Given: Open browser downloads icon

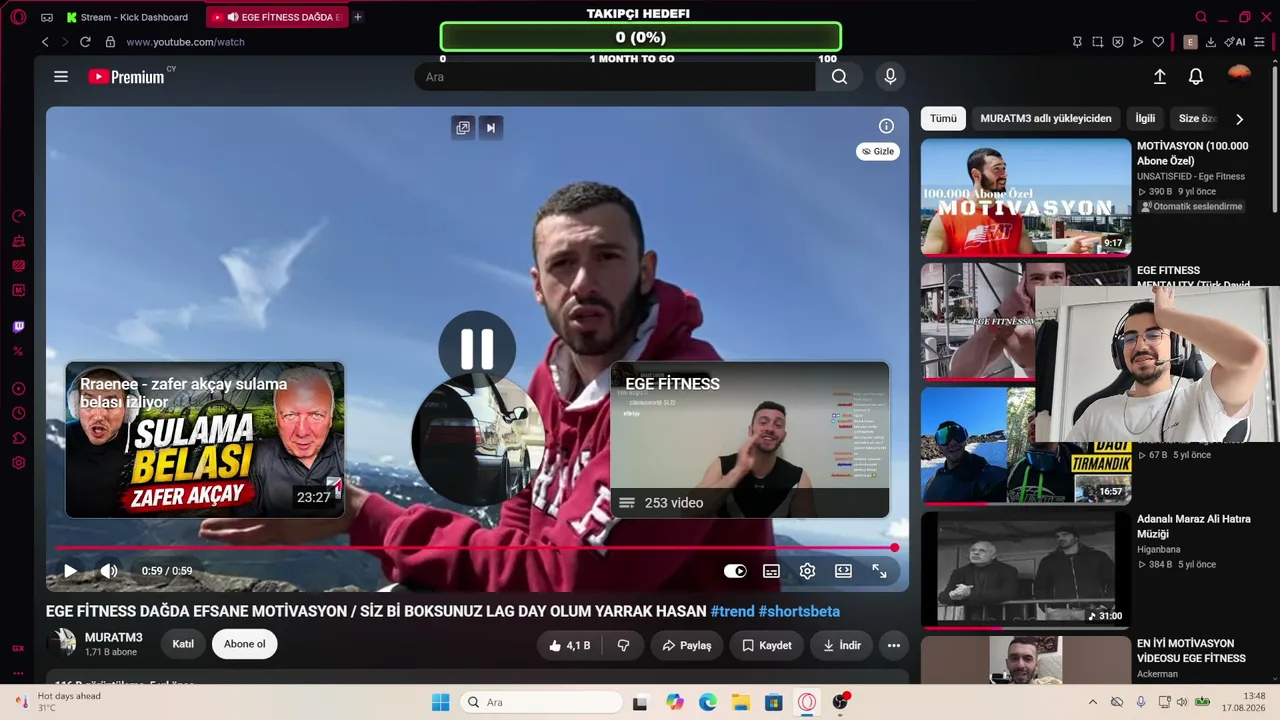Looking at the screenshot, I should [x=1211, y=42].
